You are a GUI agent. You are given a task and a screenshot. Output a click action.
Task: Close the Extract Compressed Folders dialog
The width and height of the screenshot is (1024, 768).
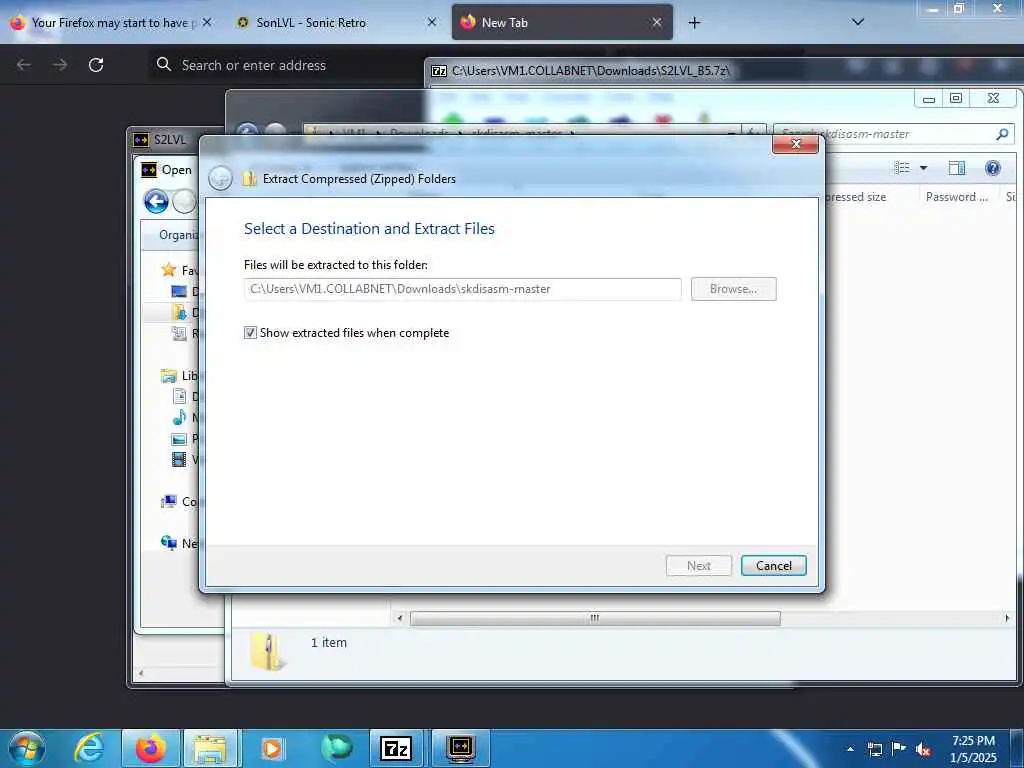coord(795,144)
